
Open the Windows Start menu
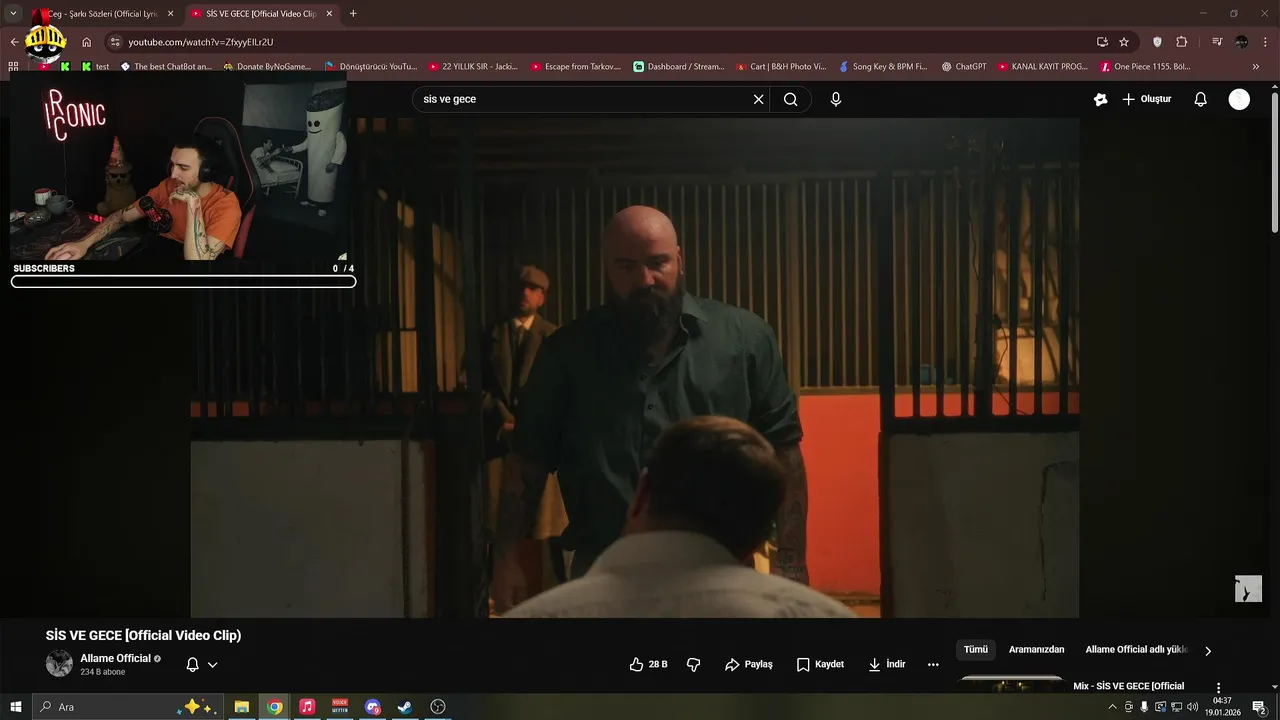pos(16,707)
